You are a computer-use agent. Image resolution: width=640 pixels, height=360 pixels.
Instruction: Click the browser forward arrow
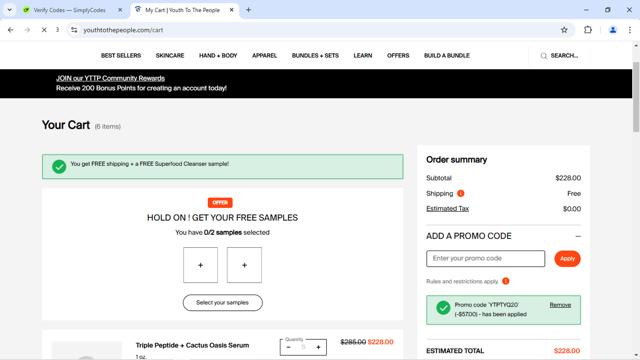[x=27, y=30]
